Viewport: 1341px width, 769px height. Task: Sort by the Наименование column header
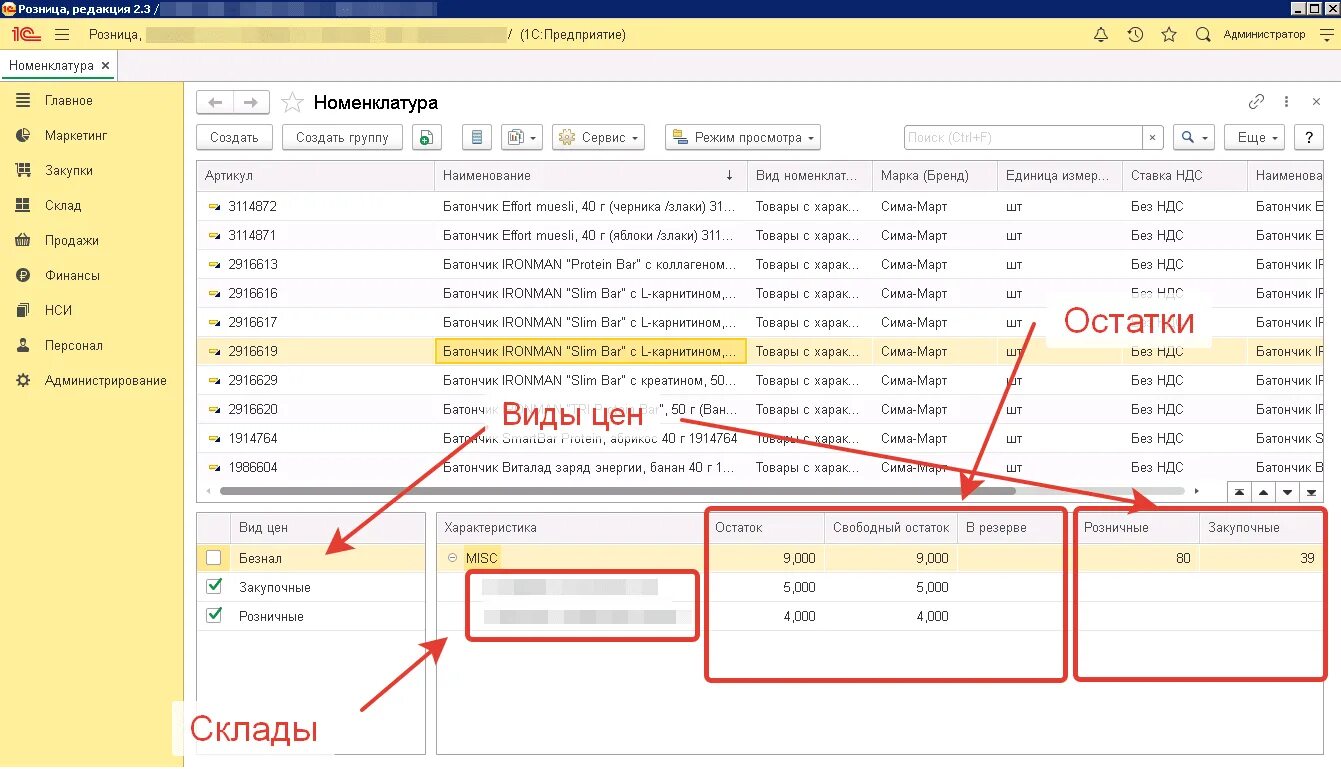(x=591, y=176)
